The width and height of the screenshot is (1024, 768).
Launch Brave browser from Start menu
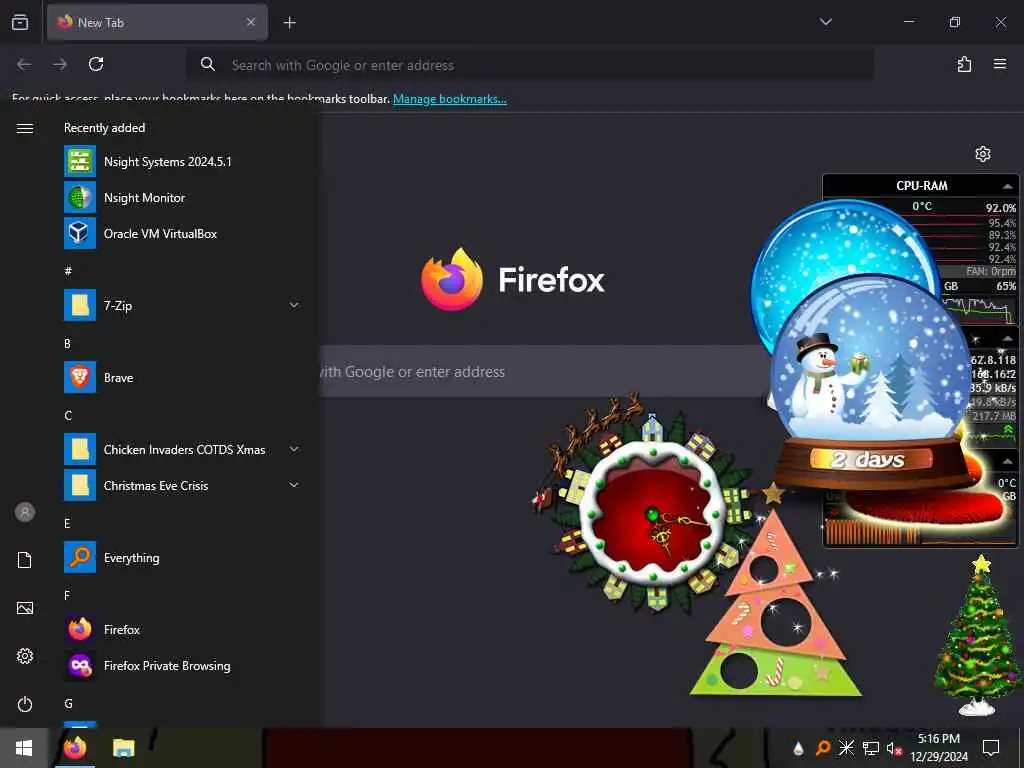click(180, 377)
